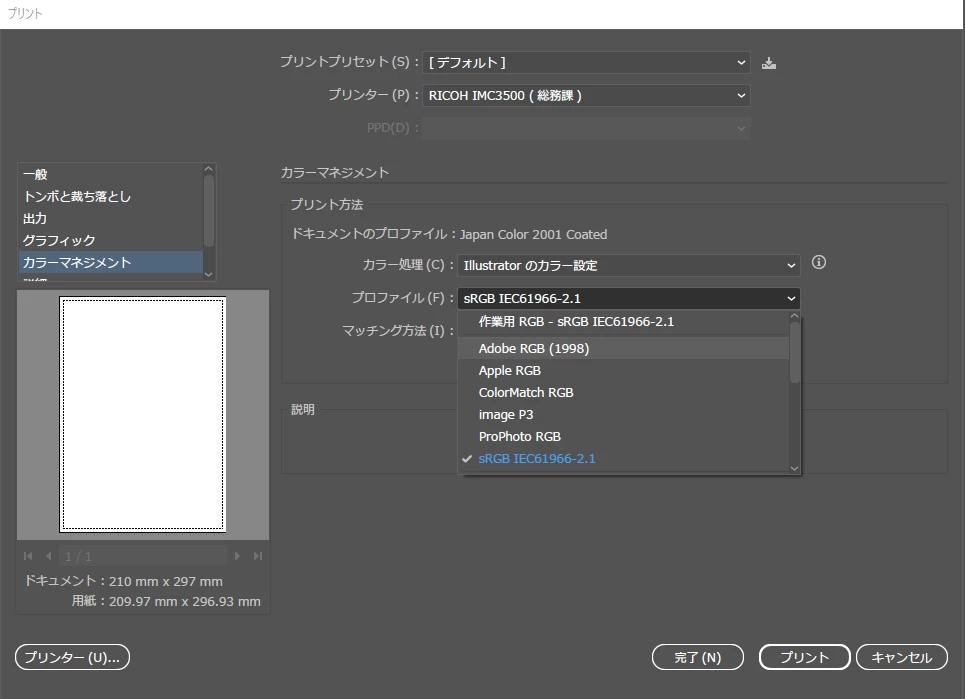Click the white page preview thumbnail
The image size is (965, 699).
coord(143,414)
